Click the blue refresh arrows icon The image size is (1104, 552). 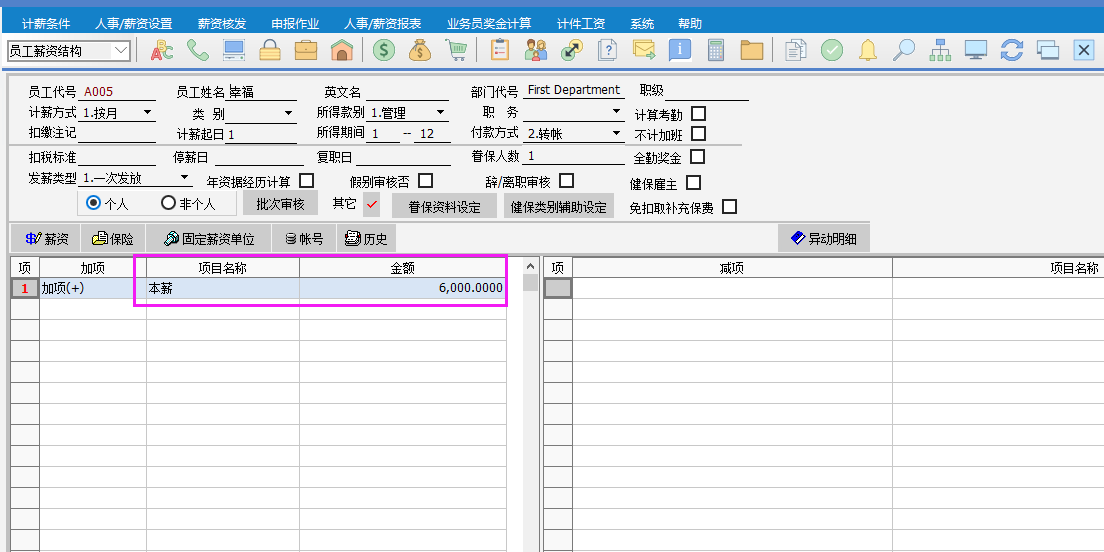click(x=1012, y=50)
